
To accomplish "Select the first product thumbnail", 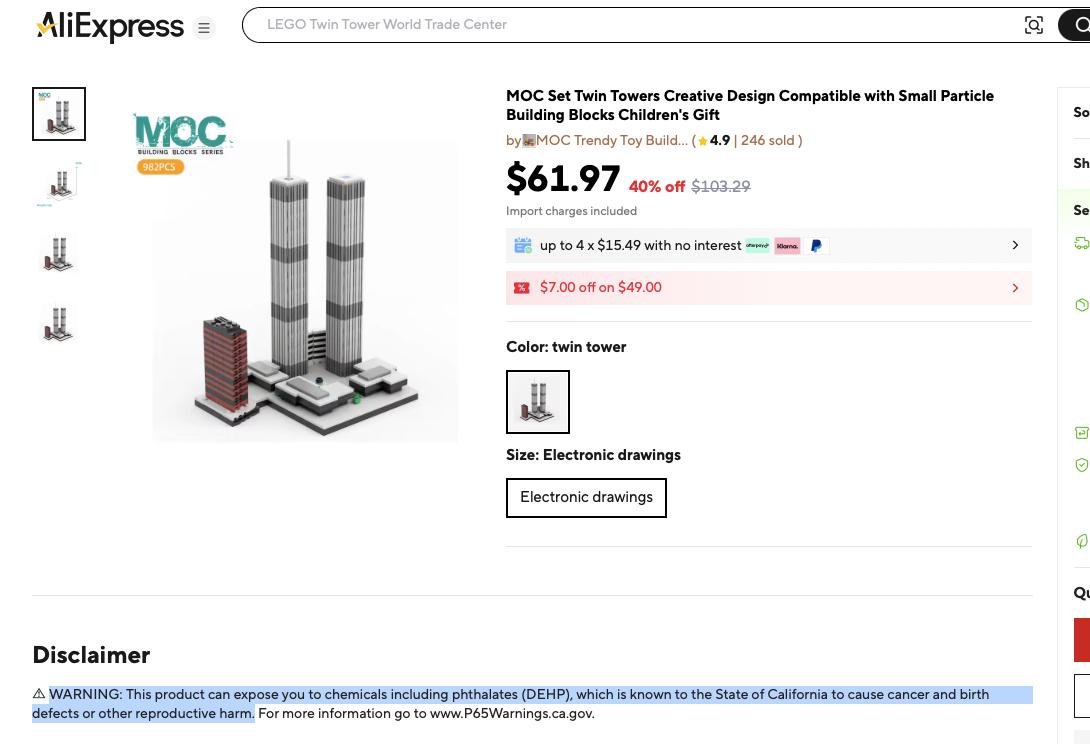I will pos(59,114).
